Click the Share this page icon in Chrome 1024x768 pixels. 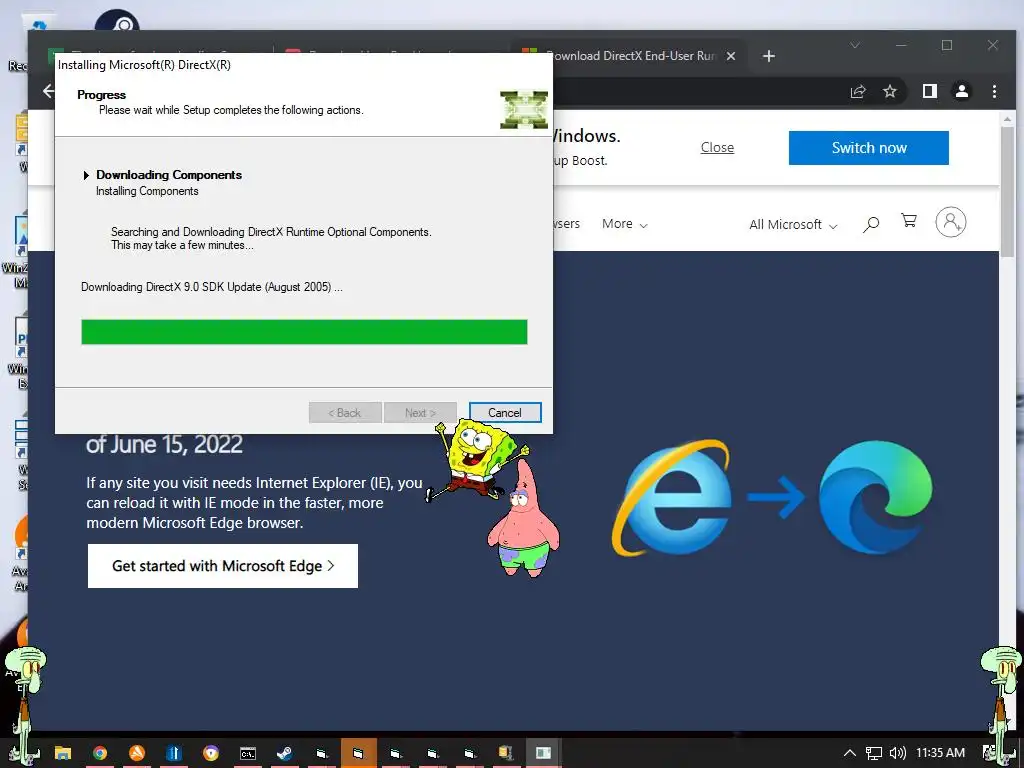(x=858, y=91)
